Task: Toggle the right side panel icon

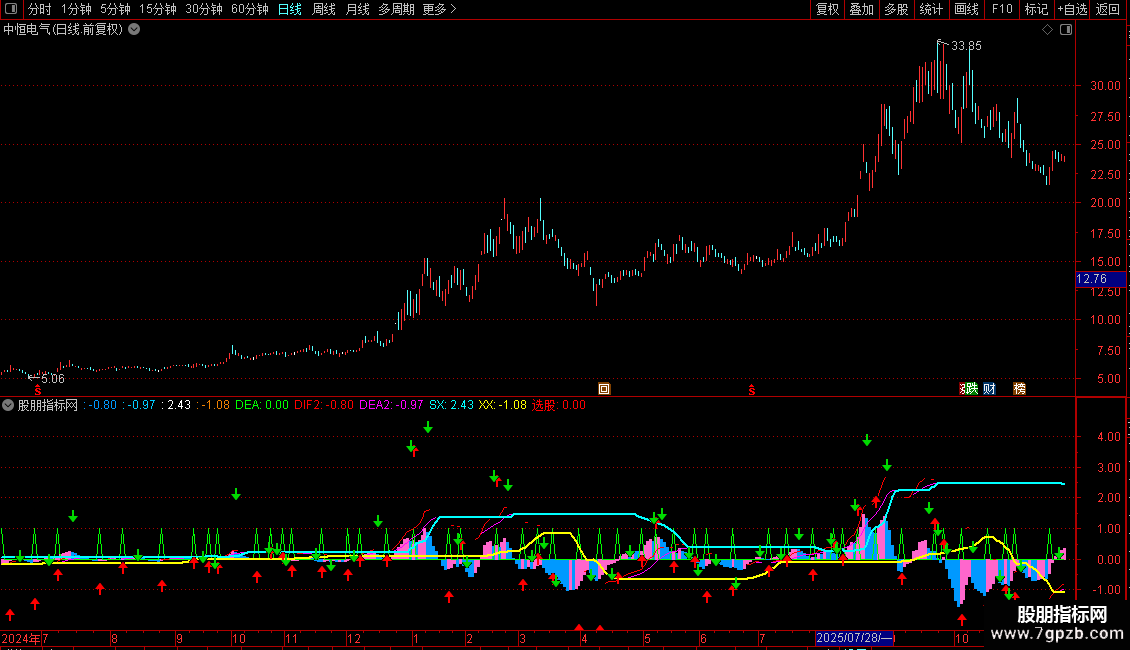Action: [x=1066, y=30]
